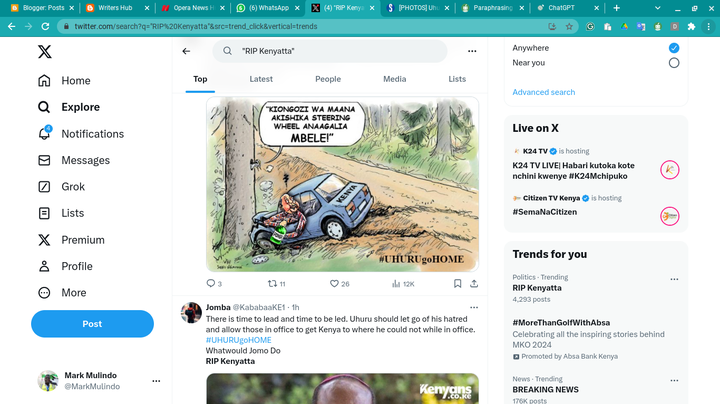Reload the page in browser toolbar
Image resolution: width=720 pixels, height=404 pixels.
45,27
